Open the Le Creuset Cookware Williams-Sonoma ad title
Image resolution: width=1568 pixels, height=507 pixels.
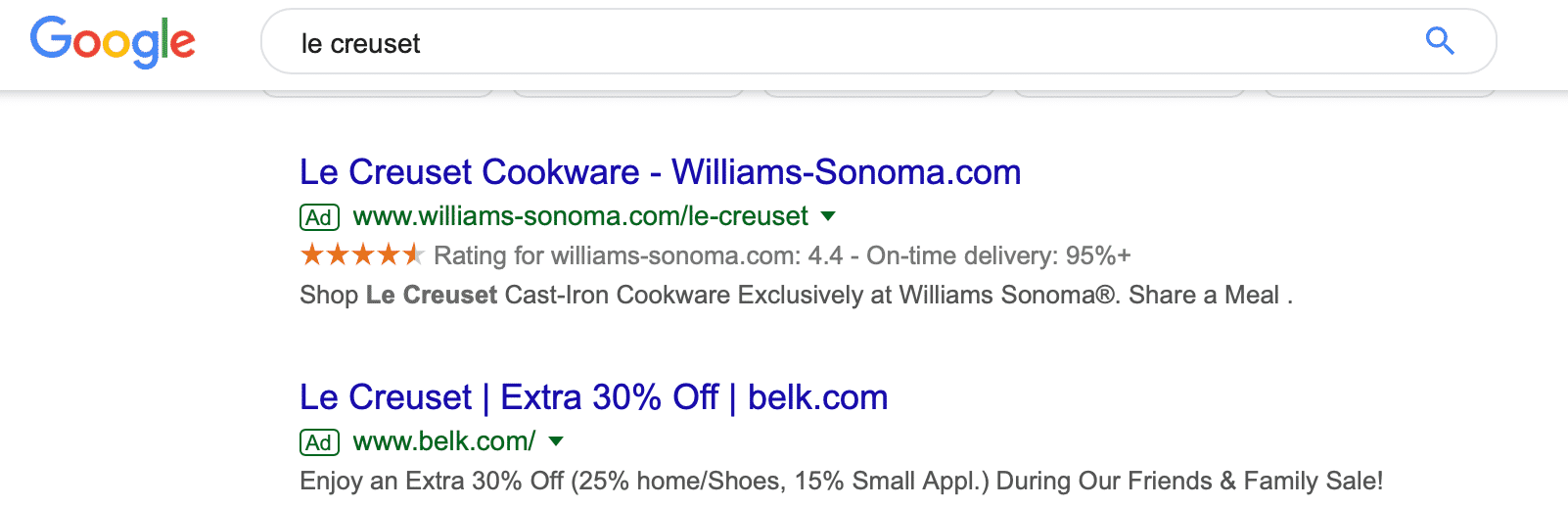660,172
